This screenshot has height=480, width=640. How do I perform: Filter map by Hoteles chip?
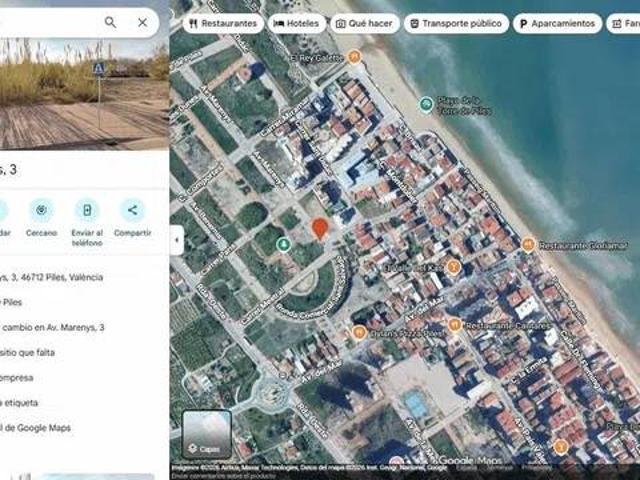point(297,24)
